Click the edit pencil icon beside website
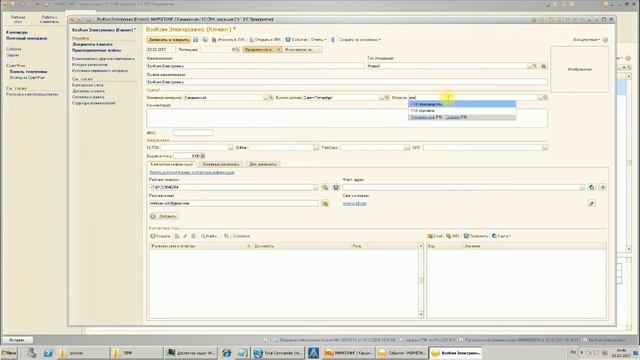 [591, 203]
